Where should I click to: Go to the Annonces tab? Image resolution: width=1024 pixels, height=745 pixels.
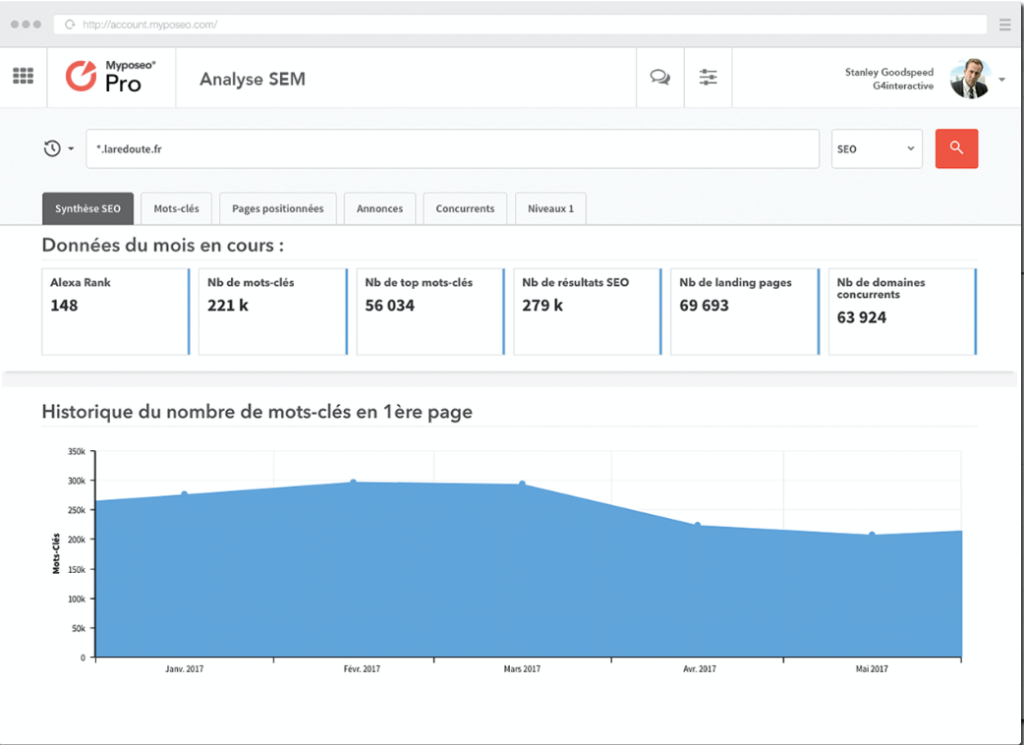point(379,208)
